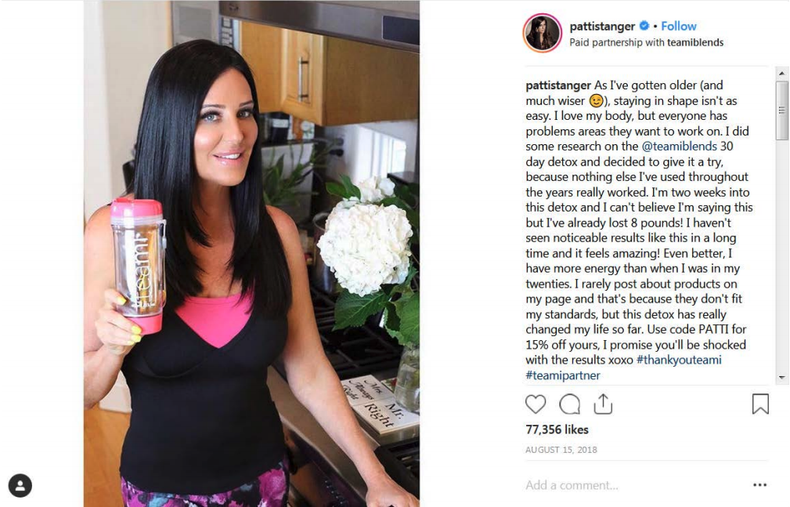Open comments using the speech bubble icon

(569, 404)
